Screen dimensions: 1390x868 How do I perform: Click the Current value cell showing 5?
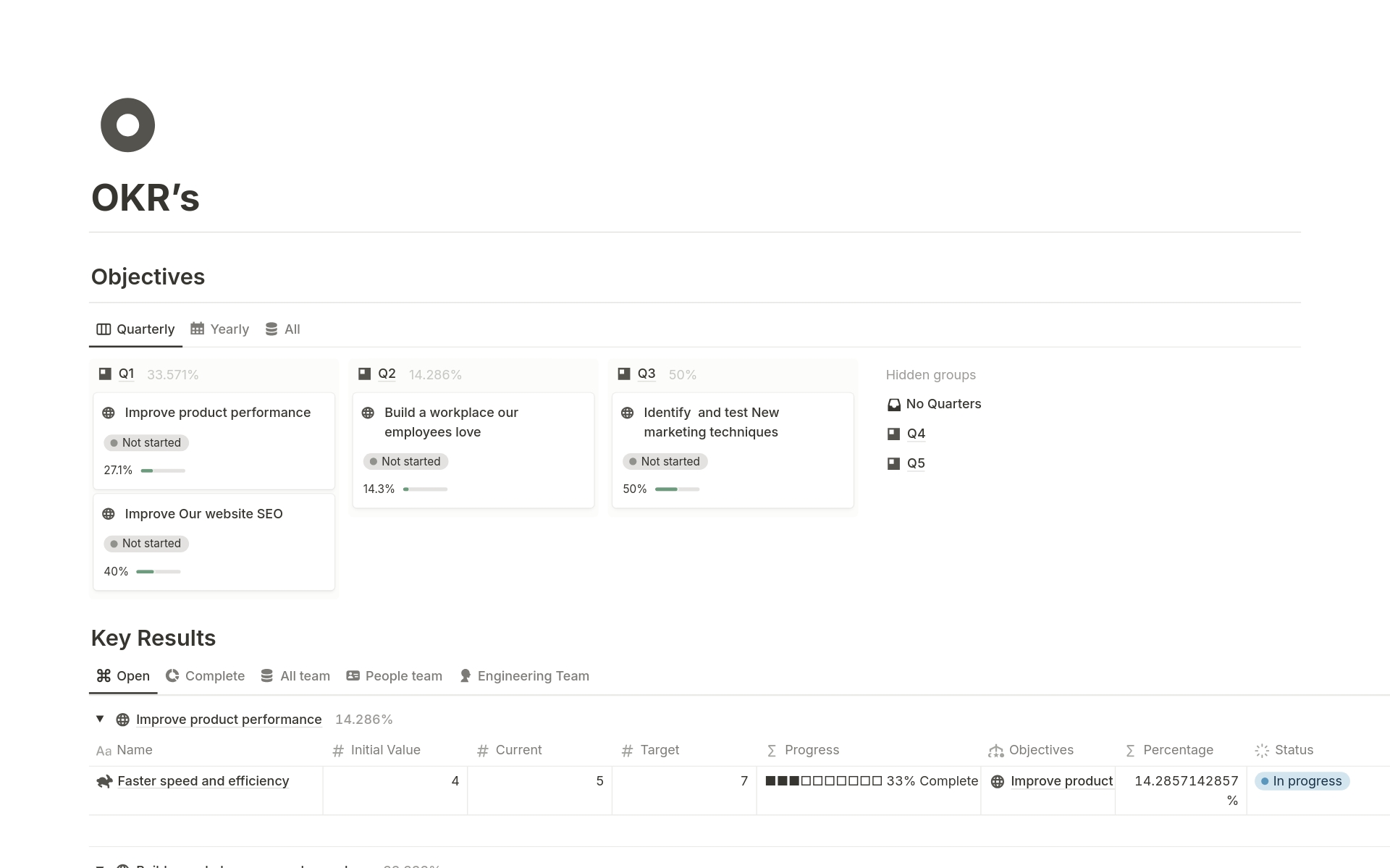539,781
